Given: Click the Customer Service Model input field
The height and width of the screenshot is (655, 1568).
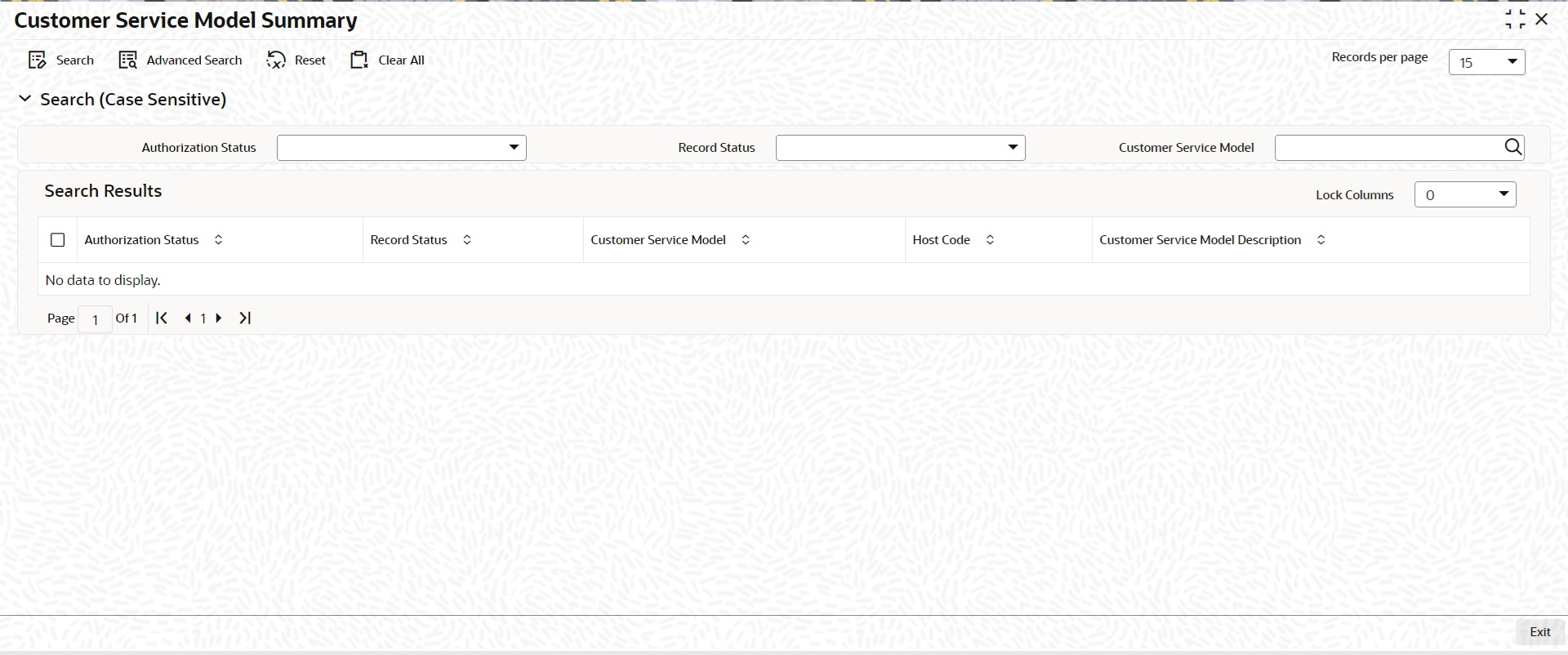Looking at the screenshot, I should (1388, 148).
